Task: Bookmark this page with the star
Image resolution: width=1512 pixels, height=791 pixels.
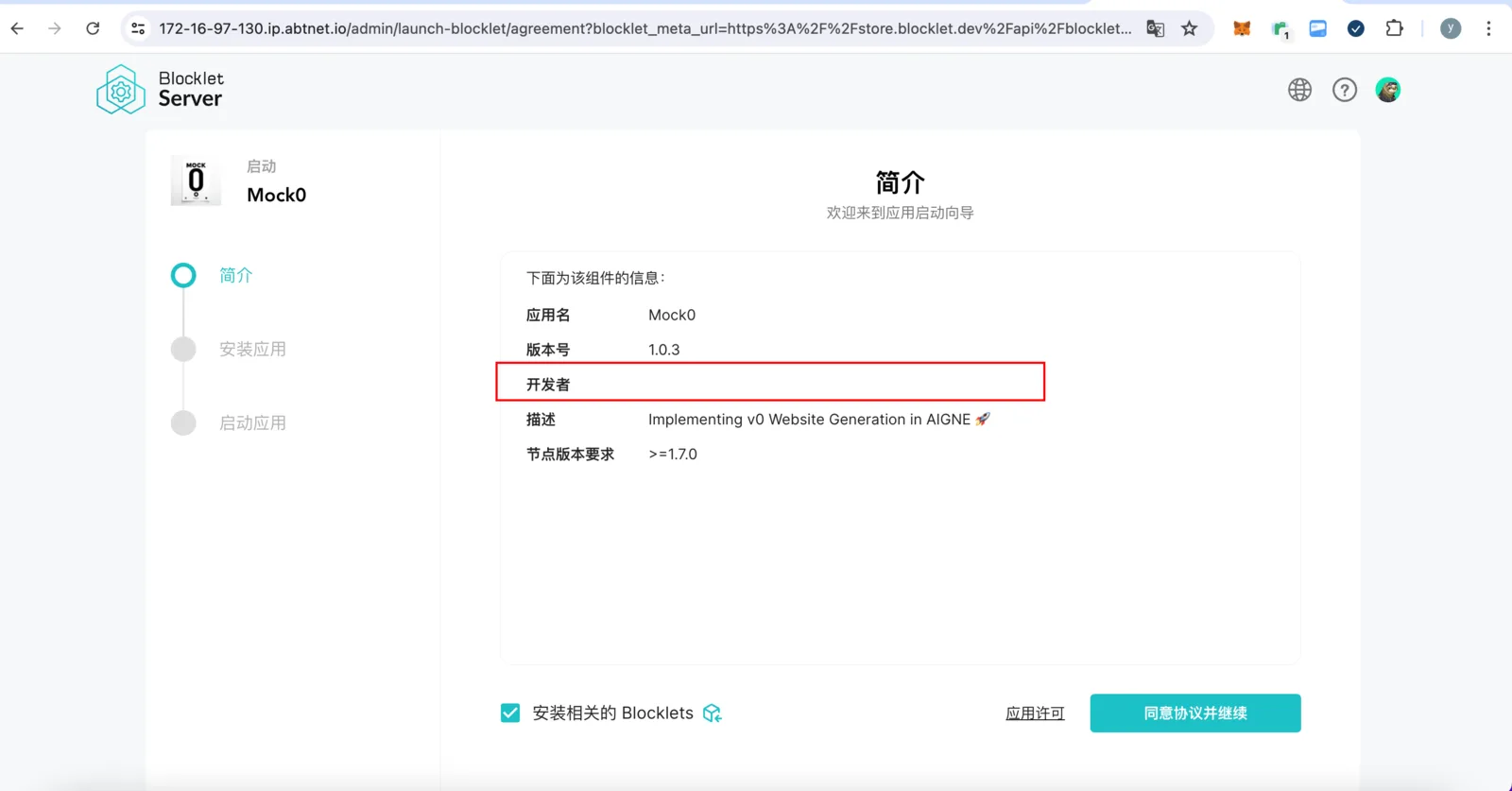Action: point(1190,28)
